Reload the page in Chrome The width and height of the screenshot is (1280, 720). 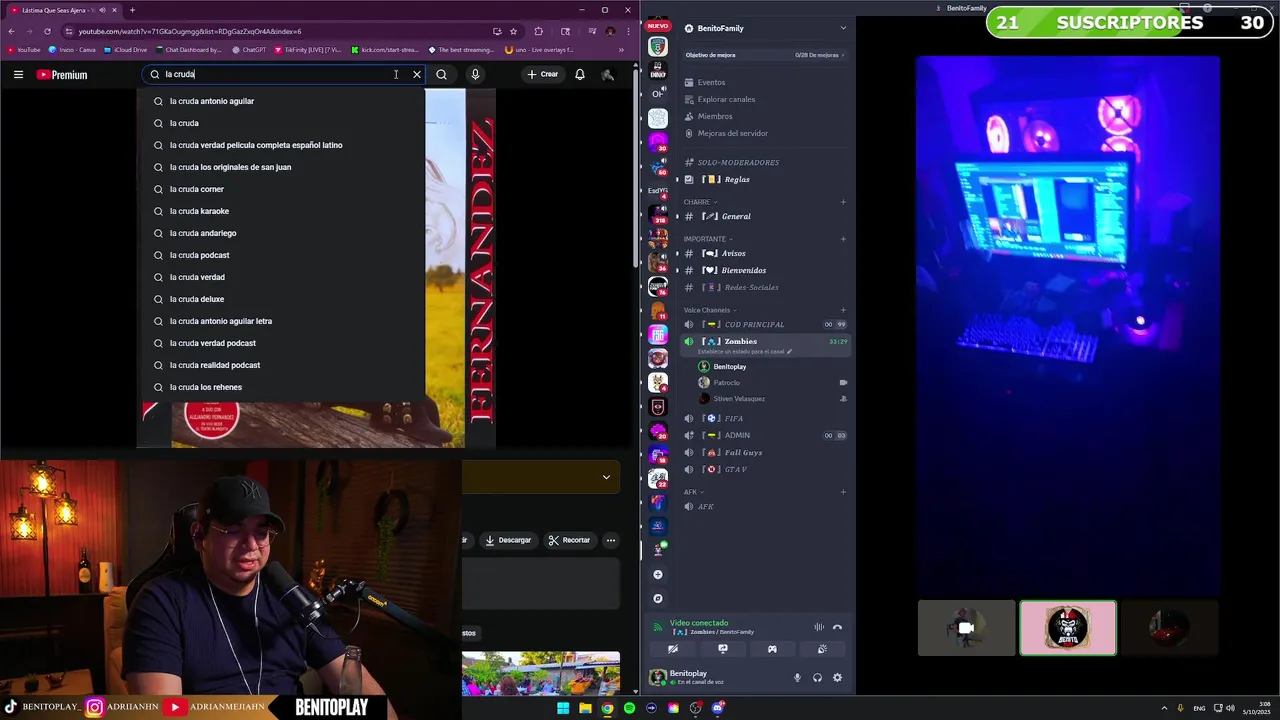47,31
